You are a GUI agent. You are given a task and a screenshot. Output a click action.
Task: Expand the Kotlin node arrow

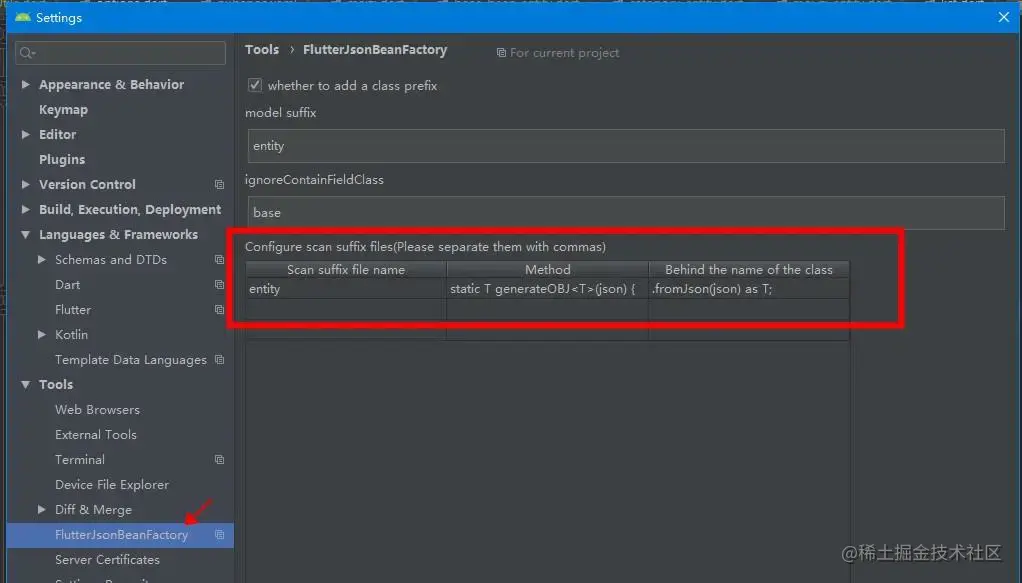click(x=42, y=335)
